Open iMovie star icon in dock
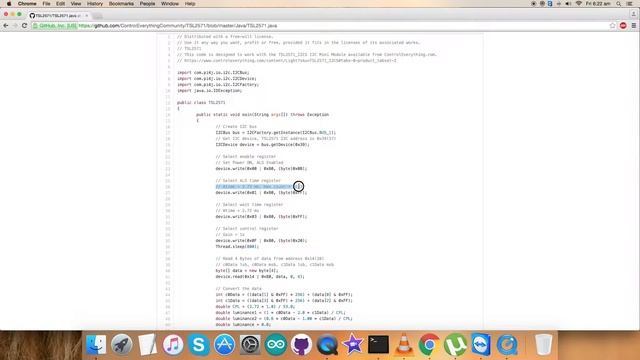 pos(353,344)
